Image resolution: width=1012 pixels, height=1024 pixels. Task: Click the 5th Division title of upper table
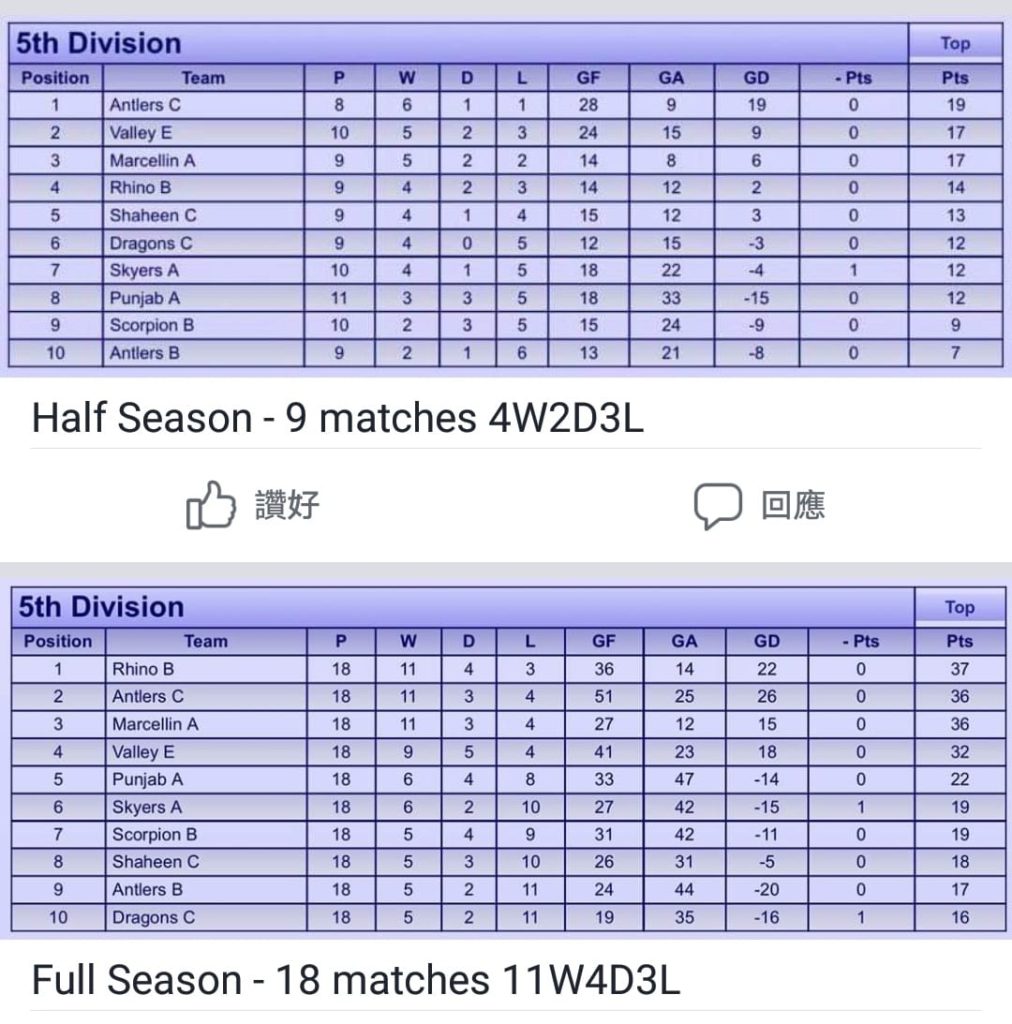tap(99, 43)
